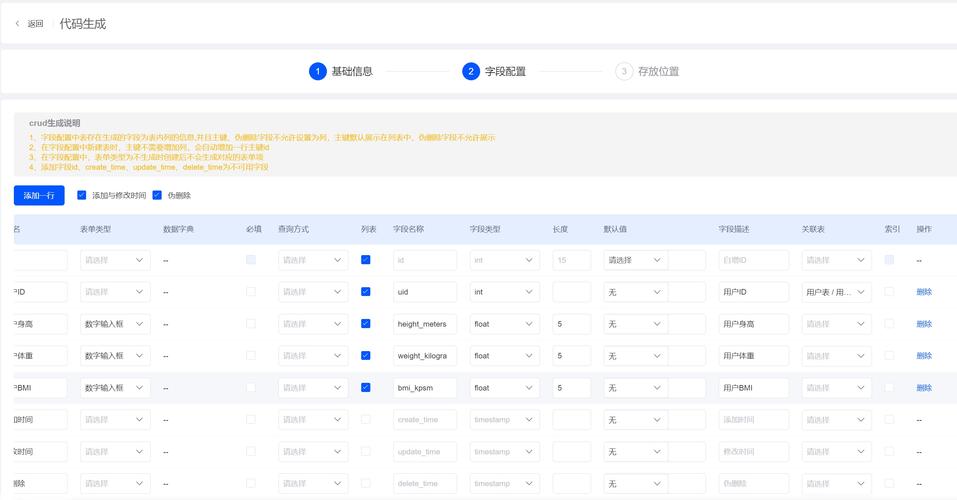Screen dimensions: 957x500
Task: Edit field name input weight_kilogra
Action: (x=425, y=355)
